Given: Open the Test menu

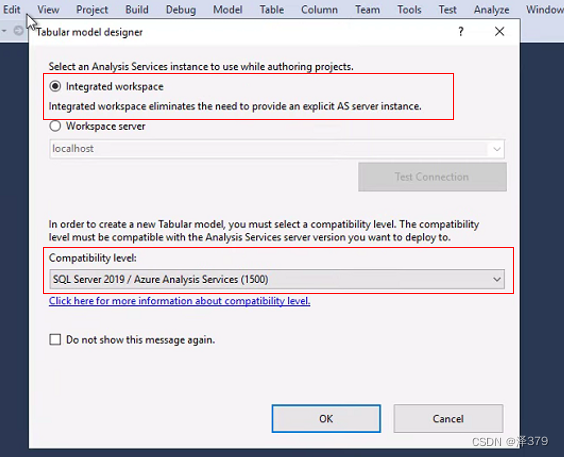Looking at the screenshot, I should tap(447, 9).
